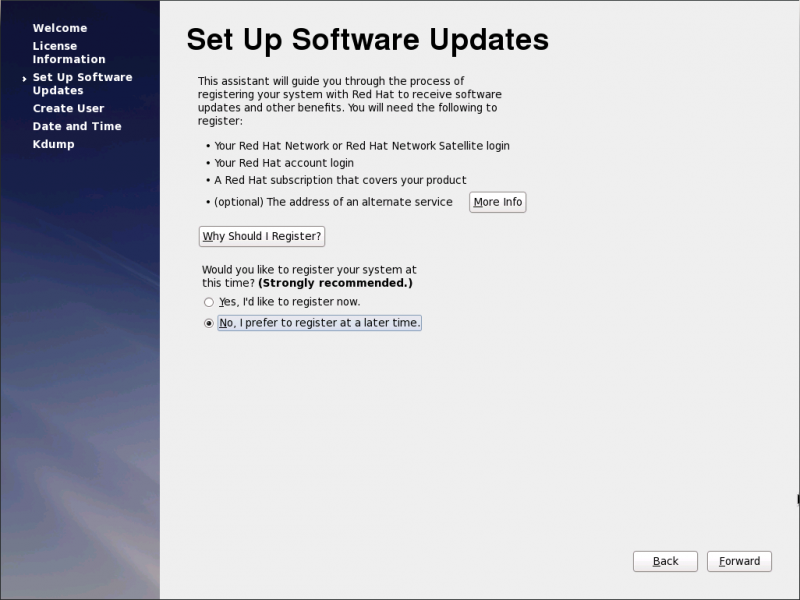Click the 'Red Hat Network Satellite login' bullet
The image size is (800, 600).
pyautogui.click(x=361, y=146)
